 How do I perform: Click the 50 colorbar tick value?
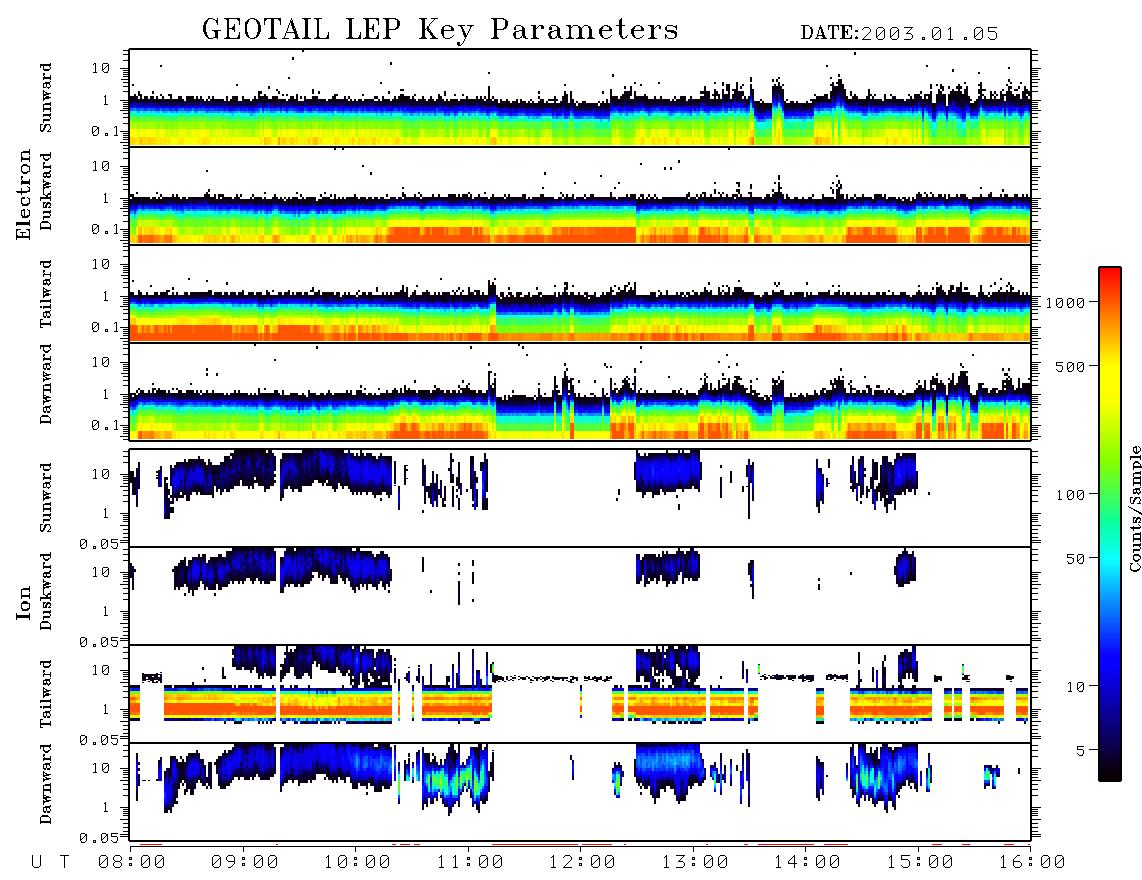pos(1075,559)
